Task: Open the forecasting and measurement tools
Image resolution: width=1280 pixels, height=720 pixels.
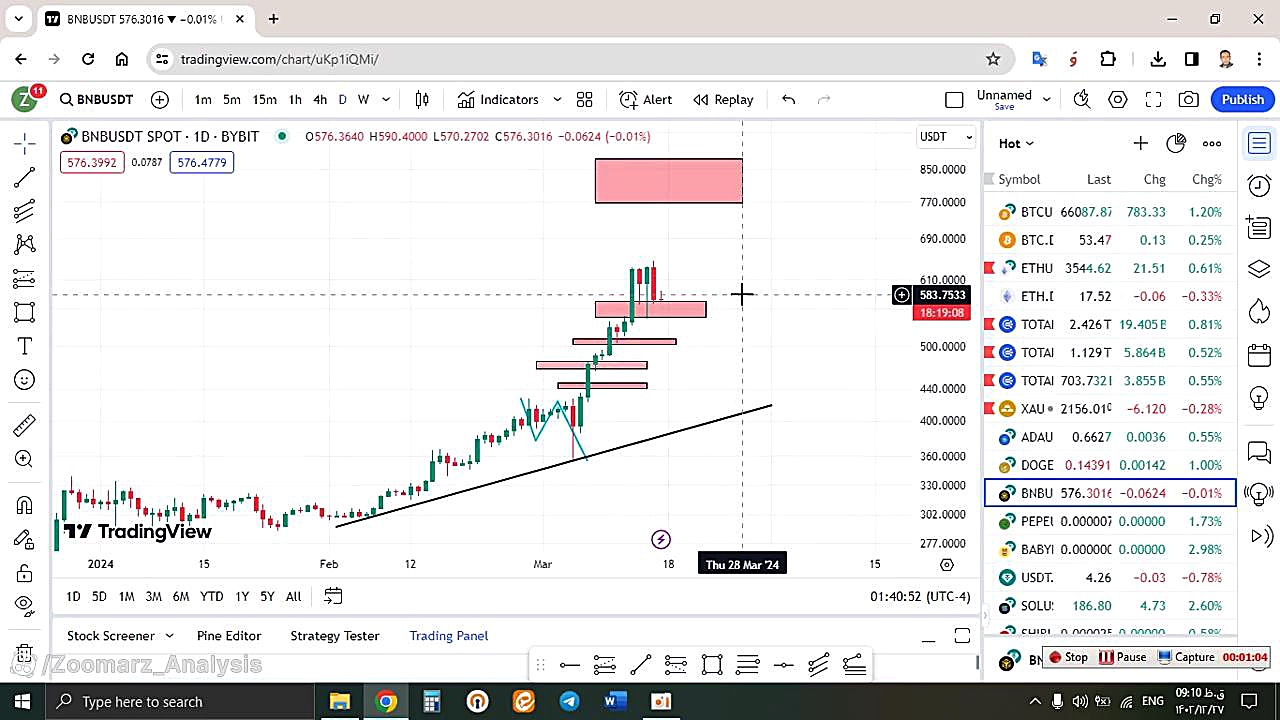Action: 25,279
